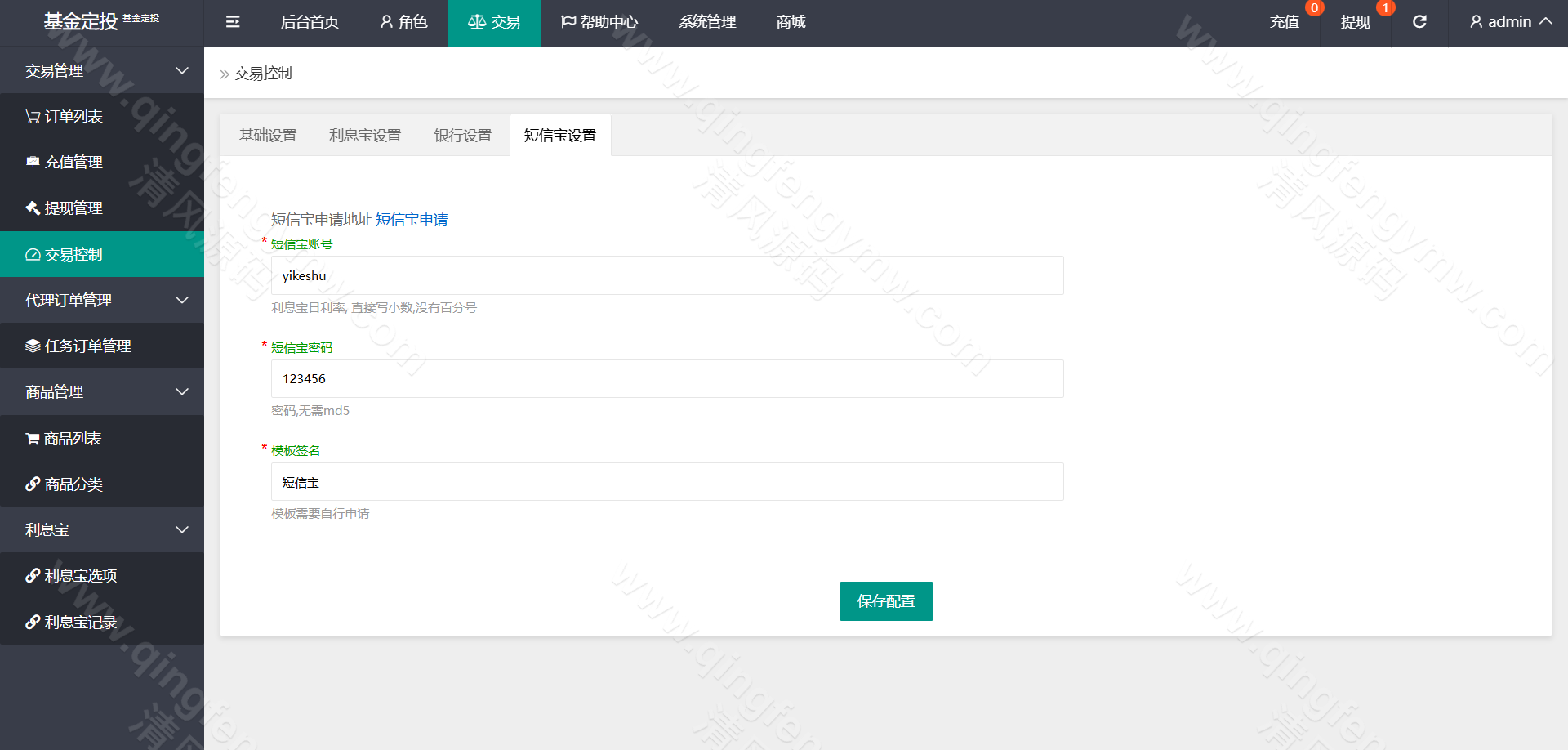Select the 订单列表 sidebar icon
This screenshot has width=1568, height=750.
[31, 116]
